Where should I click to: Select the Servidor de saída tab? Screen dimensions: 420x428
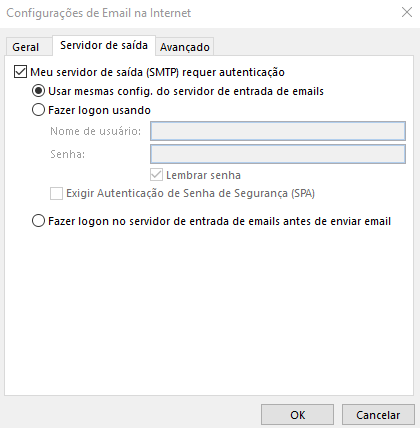[104, 45]
